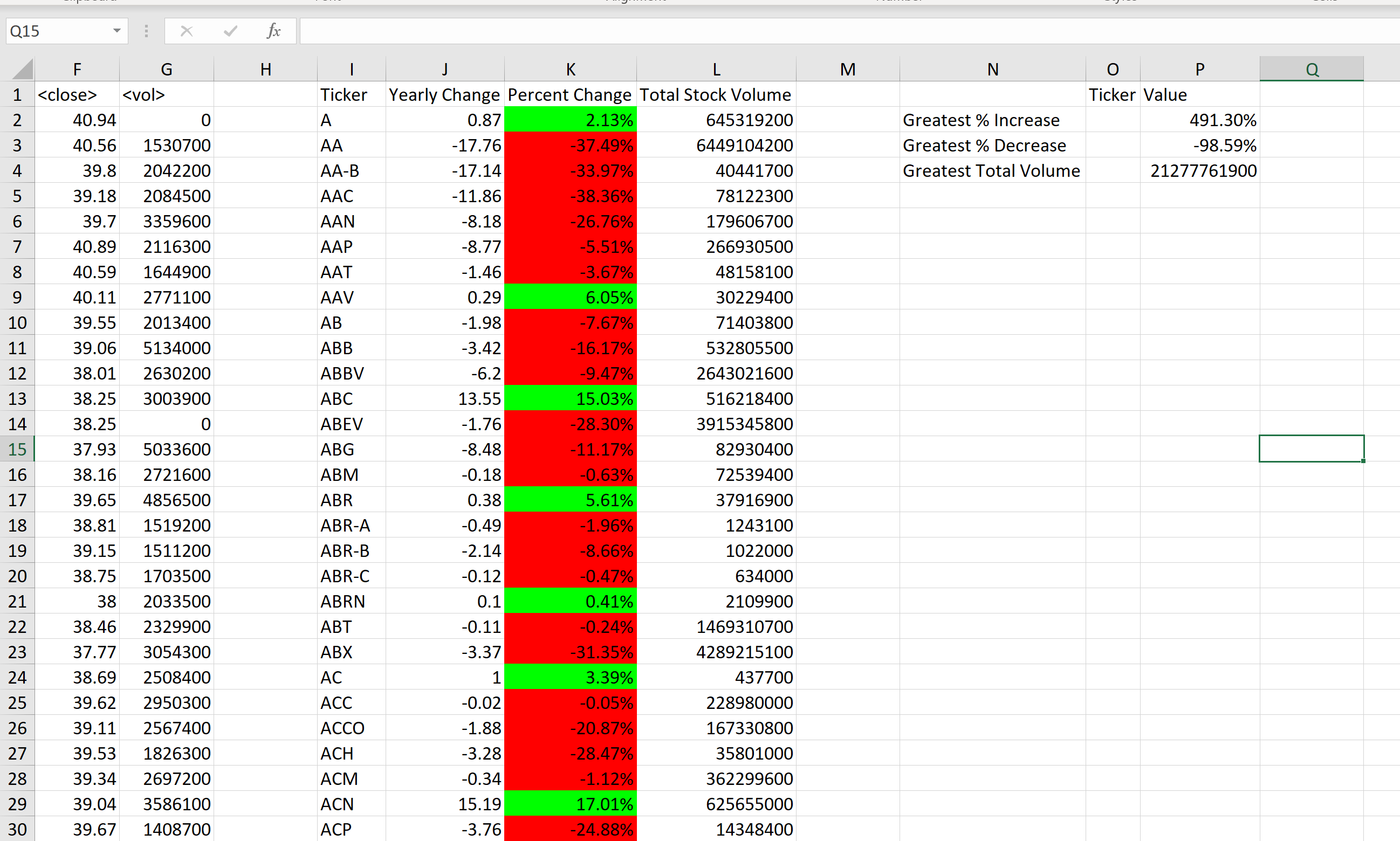The image size is (1400, 841).
Task: Click the Name Box showing Q15
Action: (x=57, y=31)
